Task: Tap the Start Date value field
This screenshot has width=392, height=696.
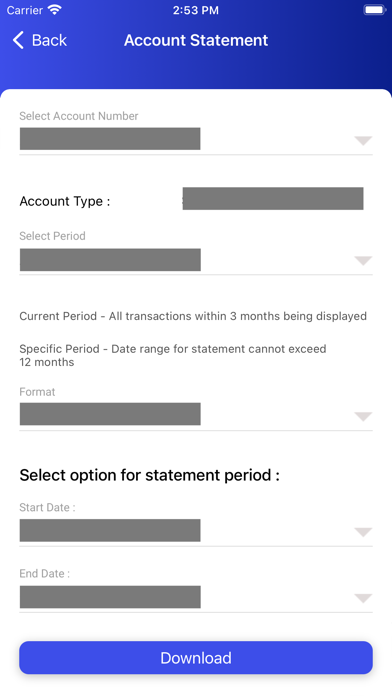Action: coord(110,530)
